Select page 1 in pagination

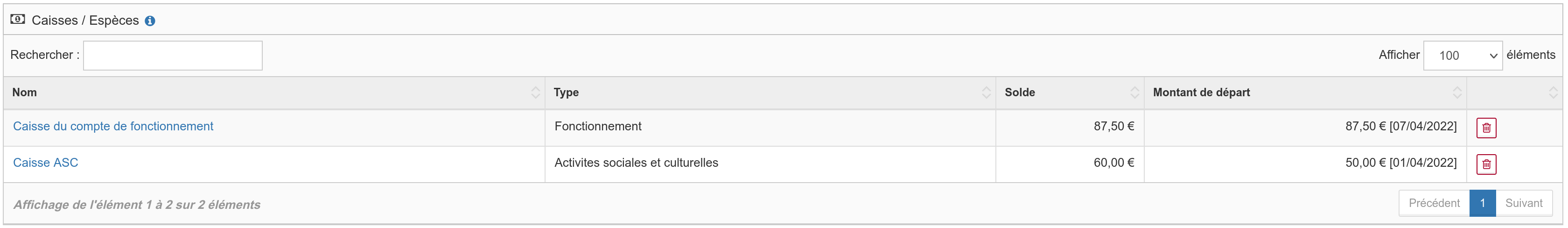tap(1482, 204)
